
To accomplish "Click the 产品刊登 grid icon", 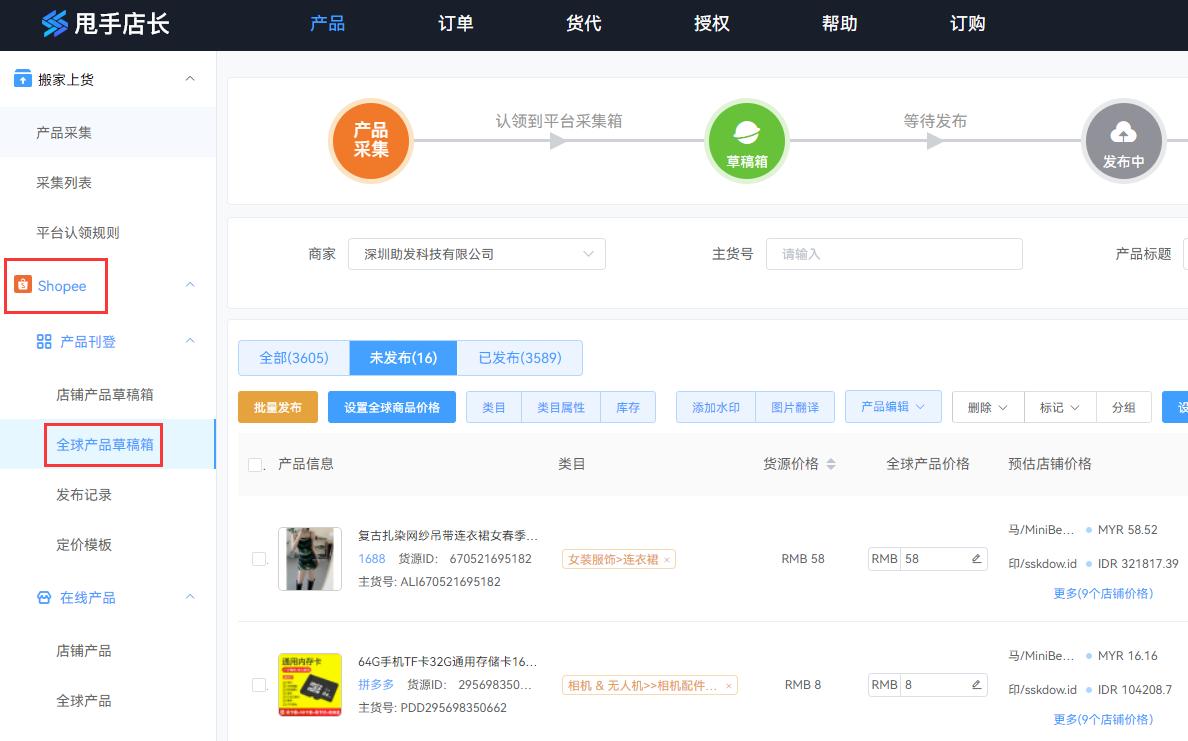I will click(x=43, y=341).
